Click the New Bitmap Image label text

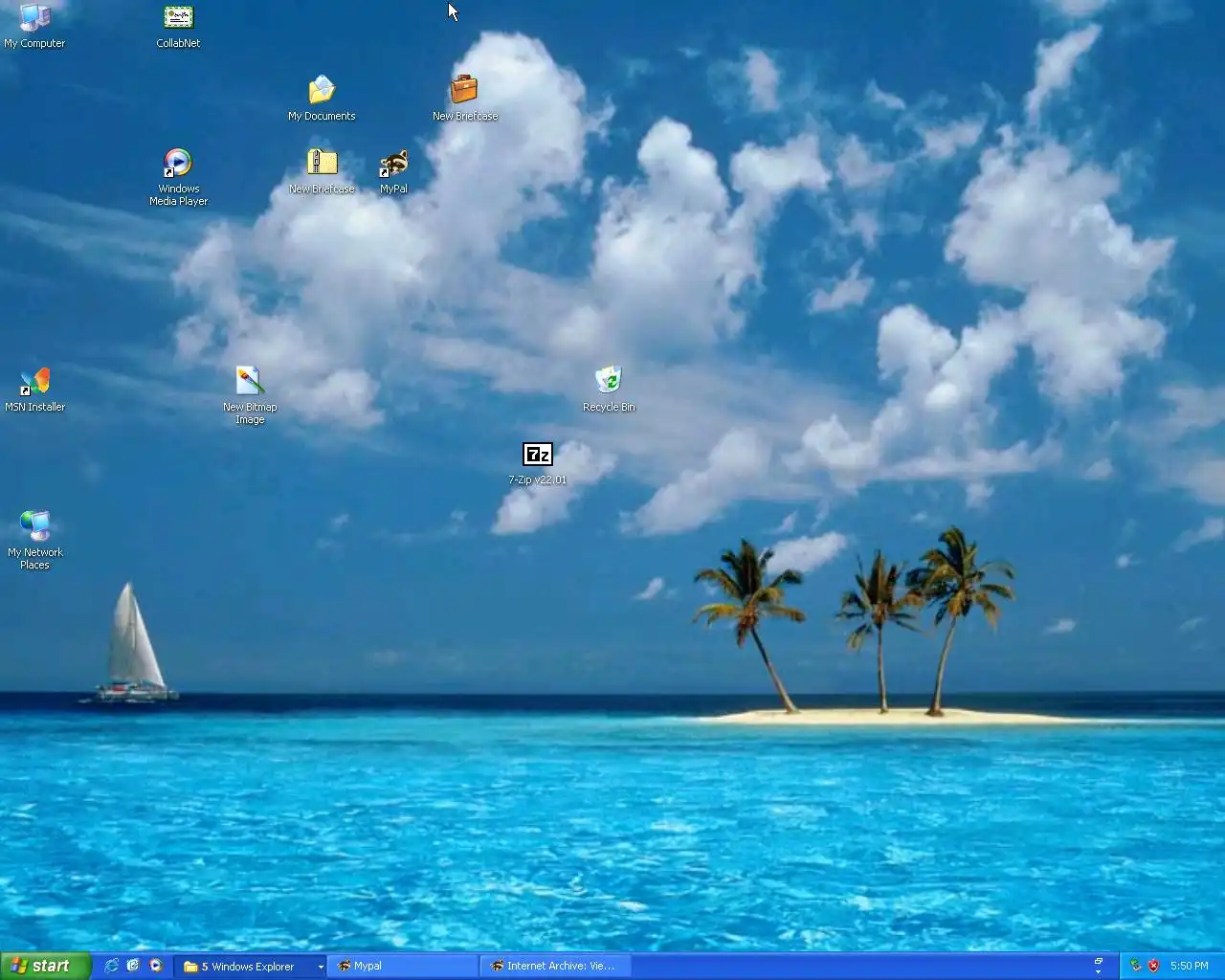point(250,412)
